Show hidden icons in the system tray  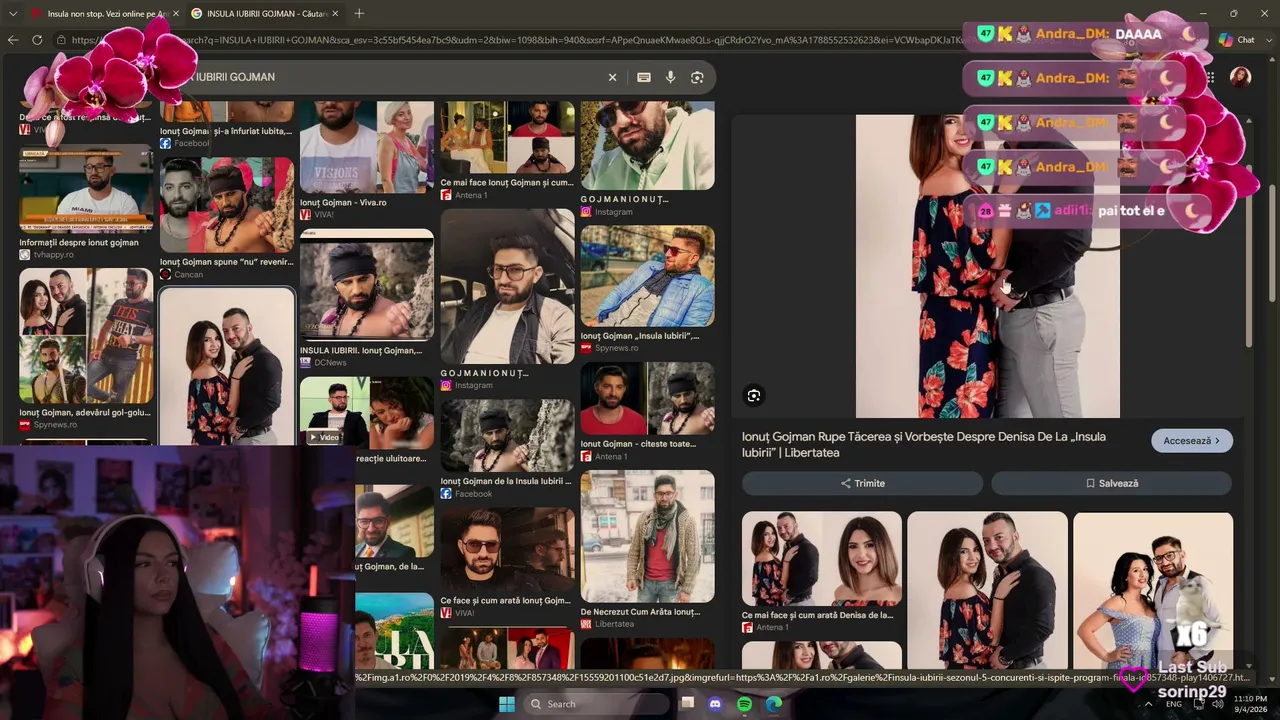click(x=1148, y=704)
